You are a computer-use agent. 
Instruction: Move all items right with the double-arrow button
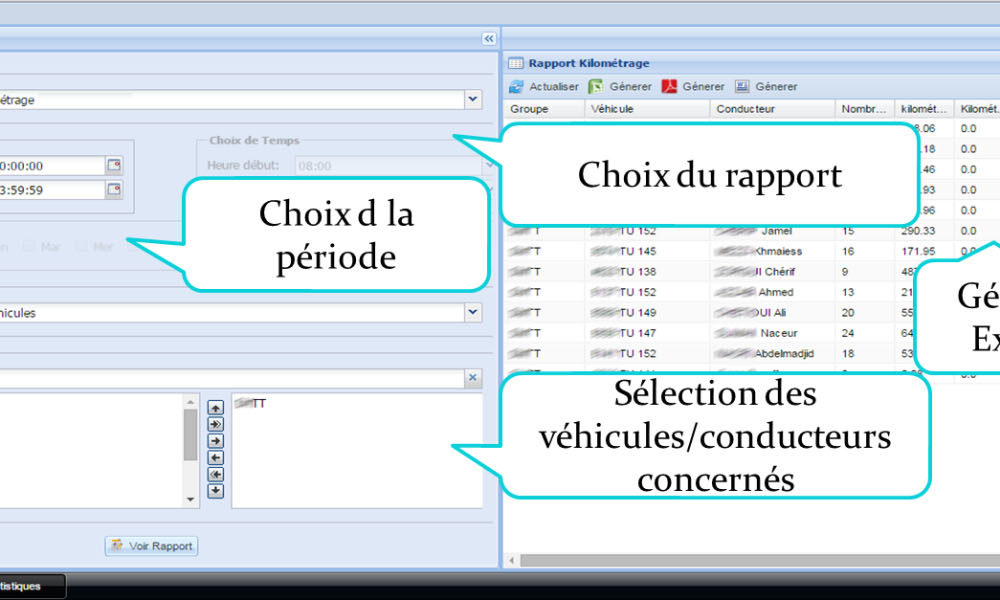pos(215,424)
